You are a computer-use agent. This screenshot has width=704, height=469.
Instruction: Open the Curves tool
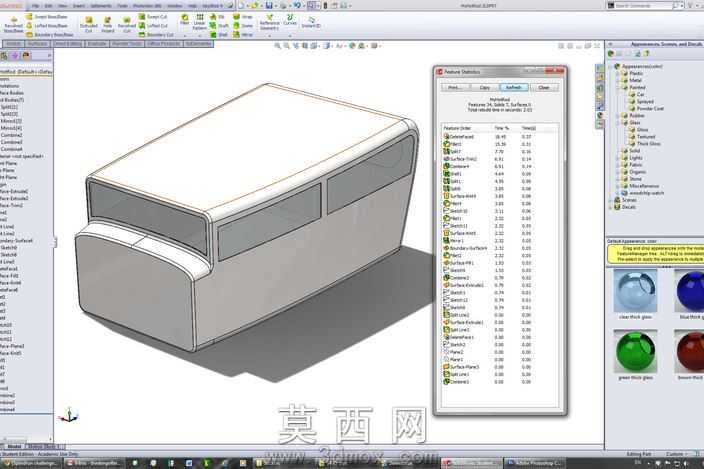290,20
